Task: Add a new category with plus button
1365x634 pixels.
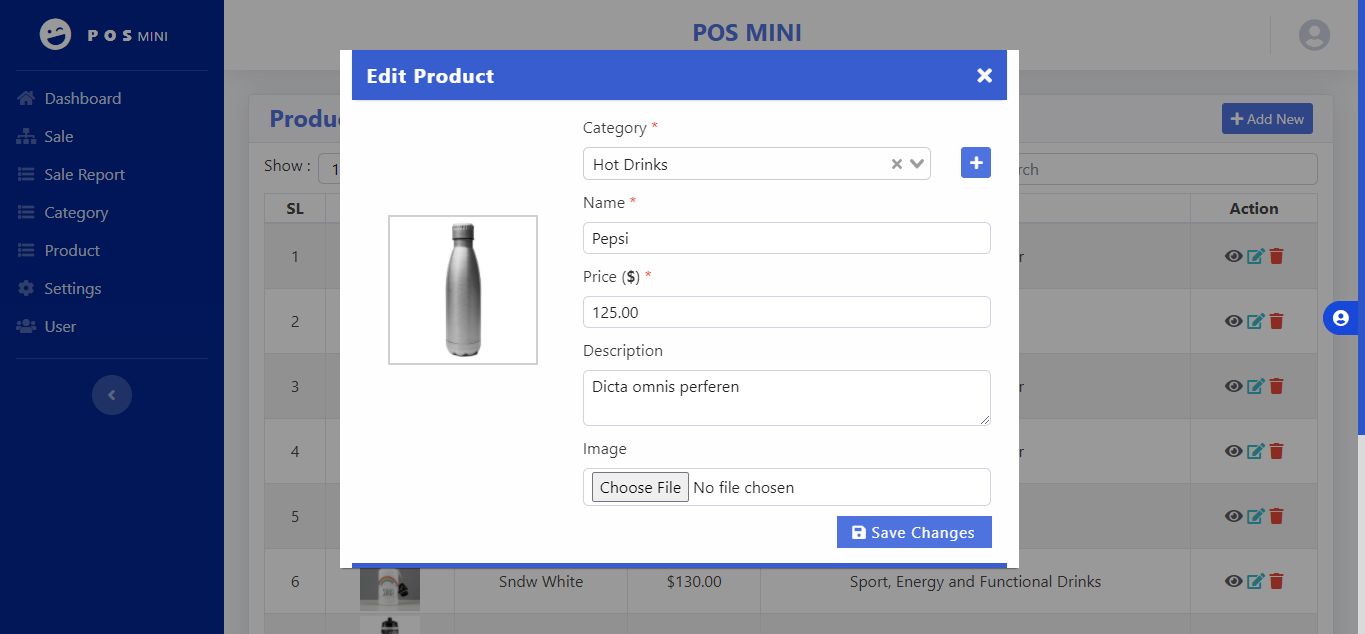Action: [x=975, y=163]
